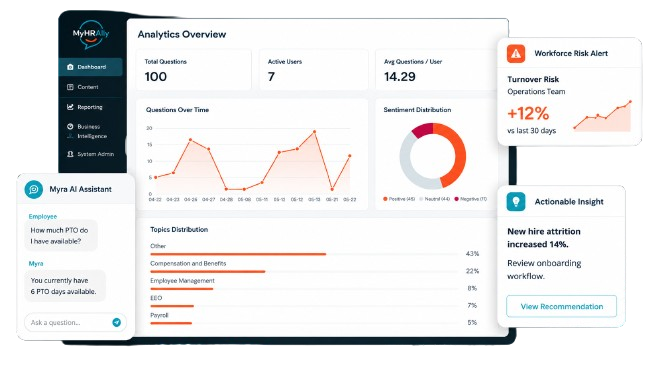Image resolution: width=658 pixels, height=379 pixels.
Task: Click the New hire attrition increased 14% text
Action: pyautogui.click(x=544, y=238)
